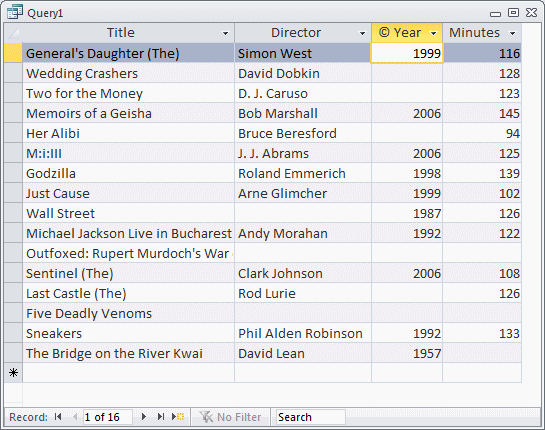Open © Year column dropdown arrow
545x430 pixels.
pos(433,33)
